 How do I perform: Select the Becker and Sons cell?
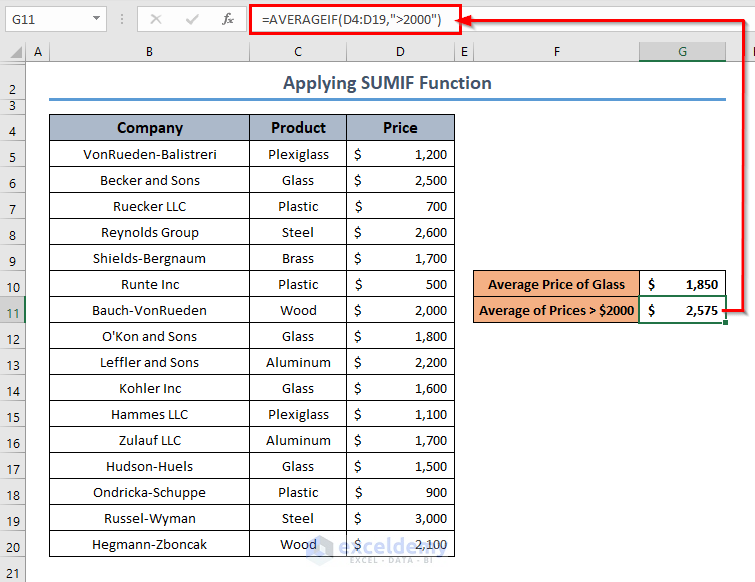pos(149,180)
